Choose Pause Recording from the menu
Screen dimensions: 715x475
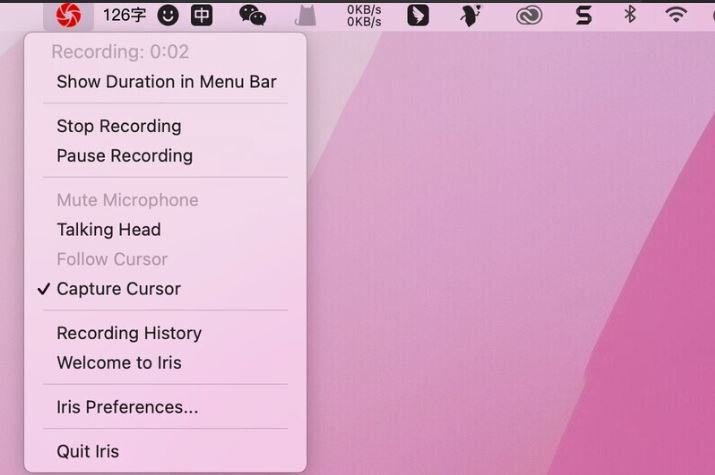point(166,155)
